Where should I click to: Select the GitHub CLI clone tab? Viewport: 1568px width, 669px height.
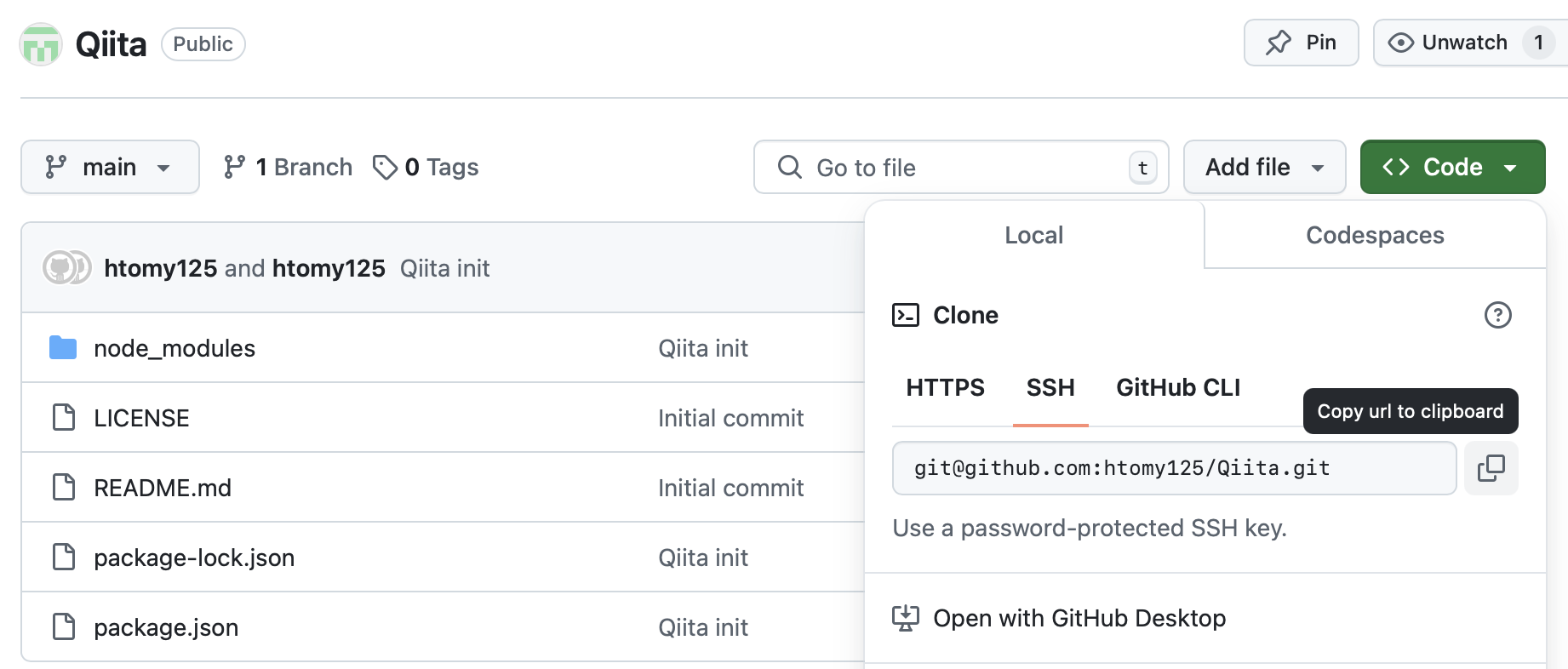[1178, 388]
